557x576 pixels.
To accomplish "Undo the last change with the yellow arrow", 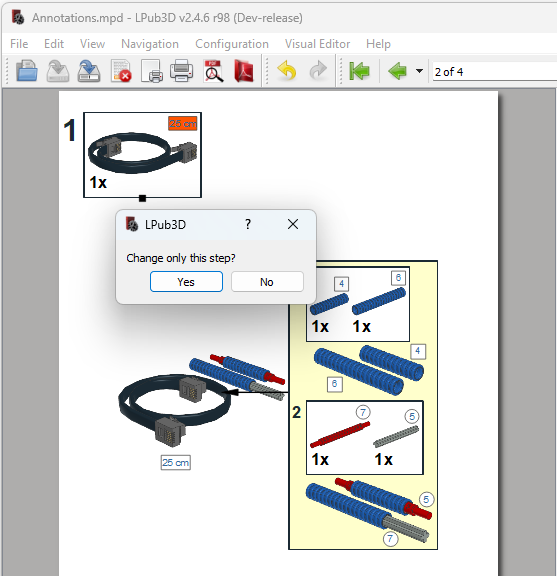I will tap(287, 71).
